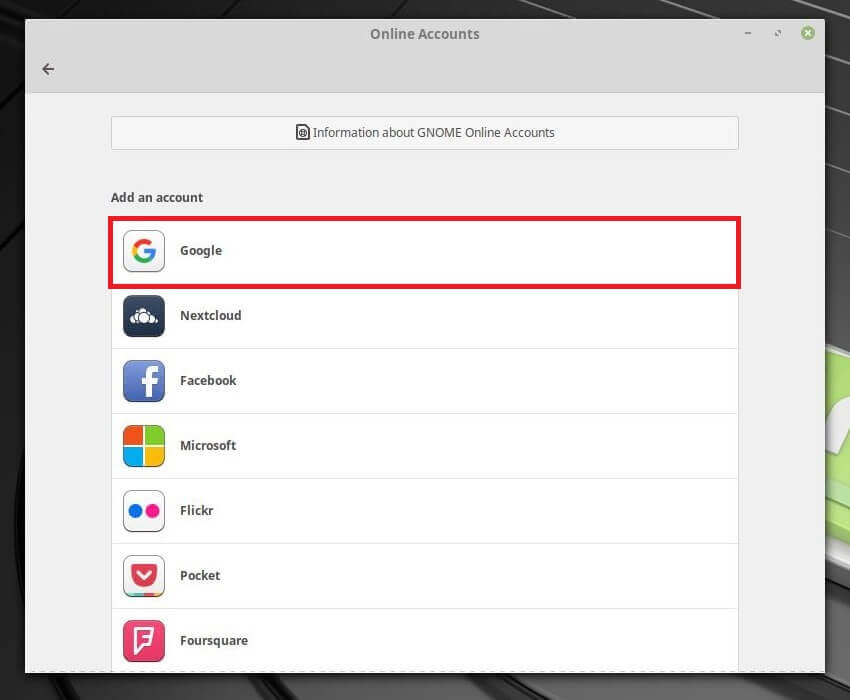This screenshot has height=700, width=850.
Task: Click the Pocket logo icon
Action: click(144, 576)
